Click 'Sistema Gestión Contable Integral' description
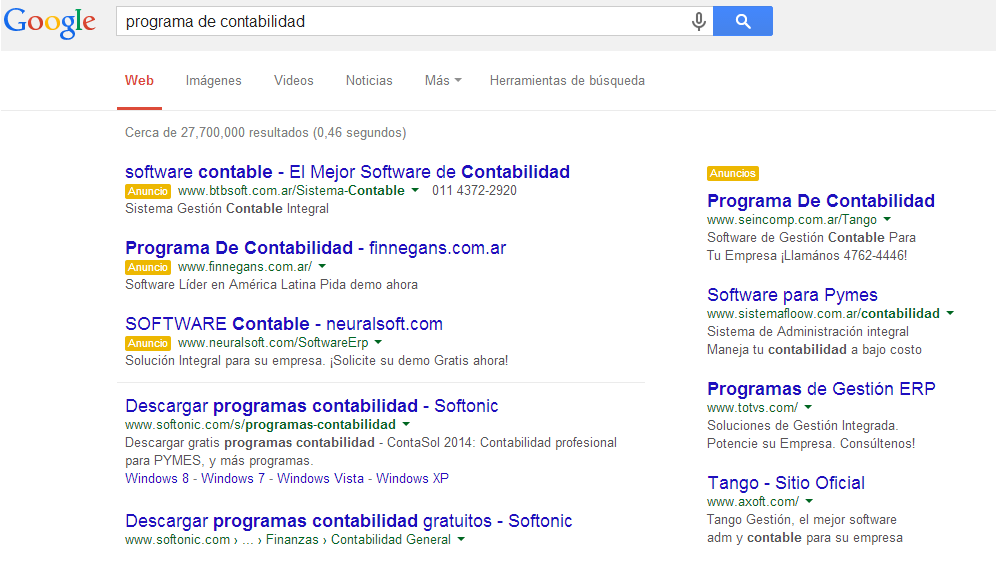This screenshot has width=996, height=569. [227, 208]
